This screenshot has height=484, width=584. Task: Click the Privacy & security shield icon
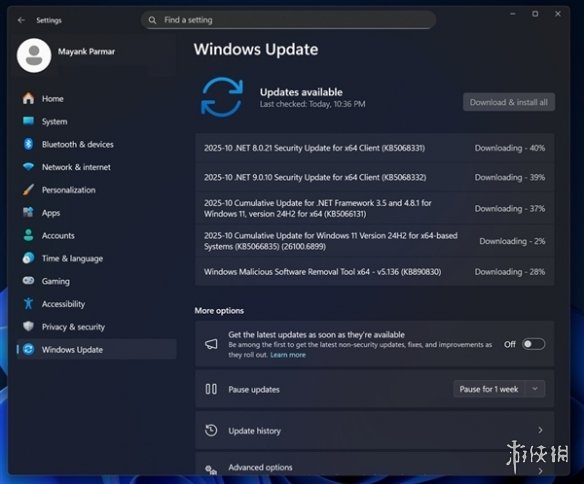point(28,327)
